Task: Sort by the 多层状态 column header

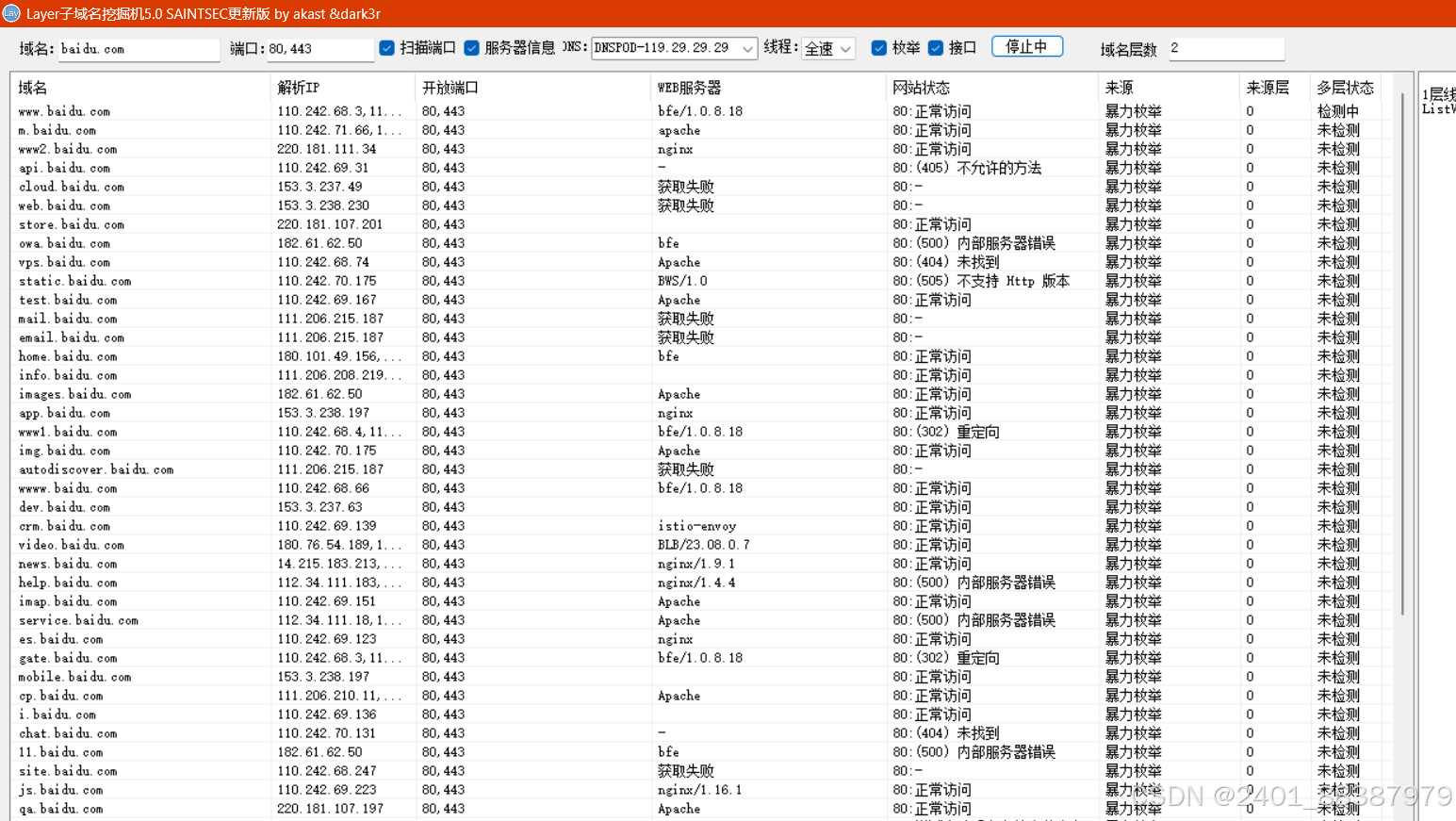Action: [1345, 88]
